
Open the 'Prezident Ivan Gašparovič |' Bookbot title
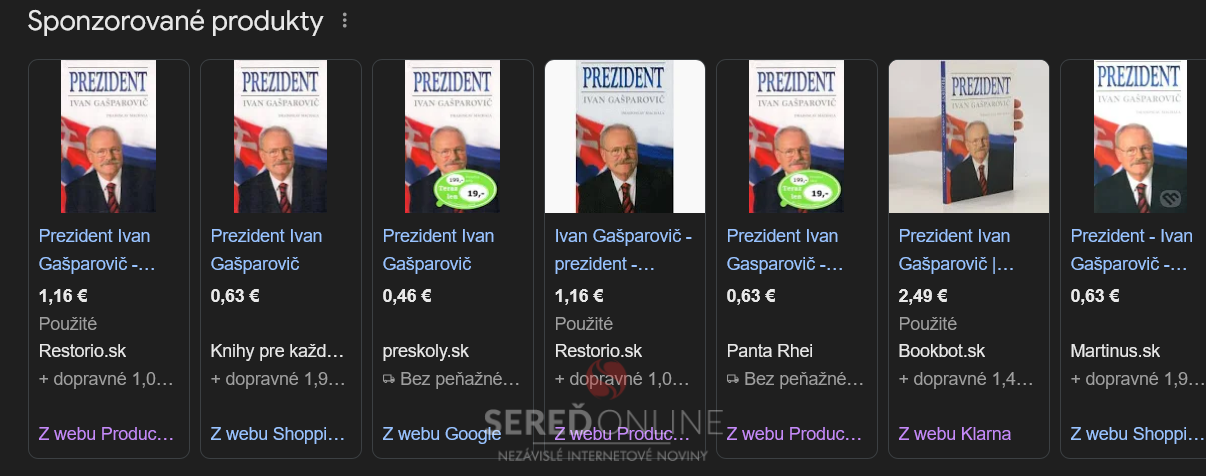(957, 250)
